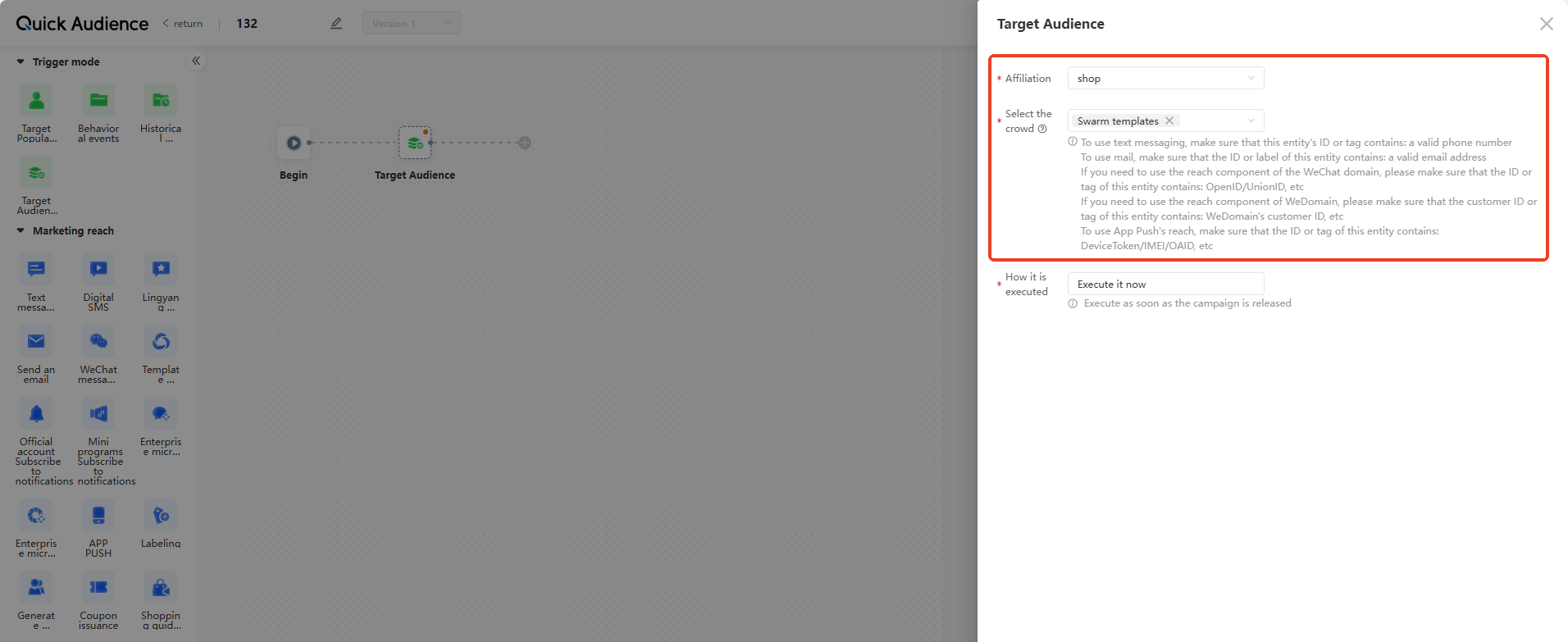Select the Behavioral events component icon

98,100
